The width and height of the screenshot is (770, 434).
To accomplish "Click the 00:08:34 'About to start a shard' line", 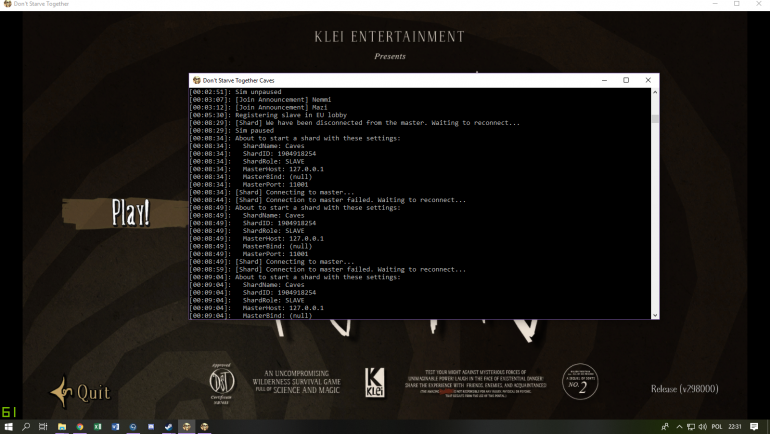I will point(295,138).
